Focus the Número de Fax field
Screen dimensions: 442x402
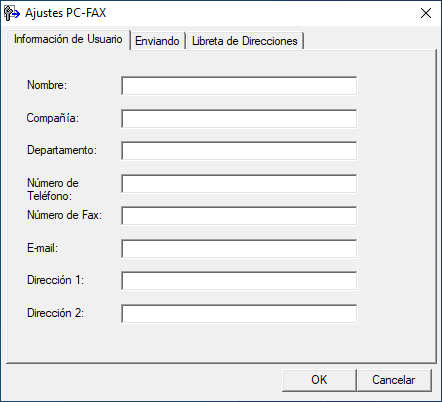pyautogui.click(x=239, y=216)
